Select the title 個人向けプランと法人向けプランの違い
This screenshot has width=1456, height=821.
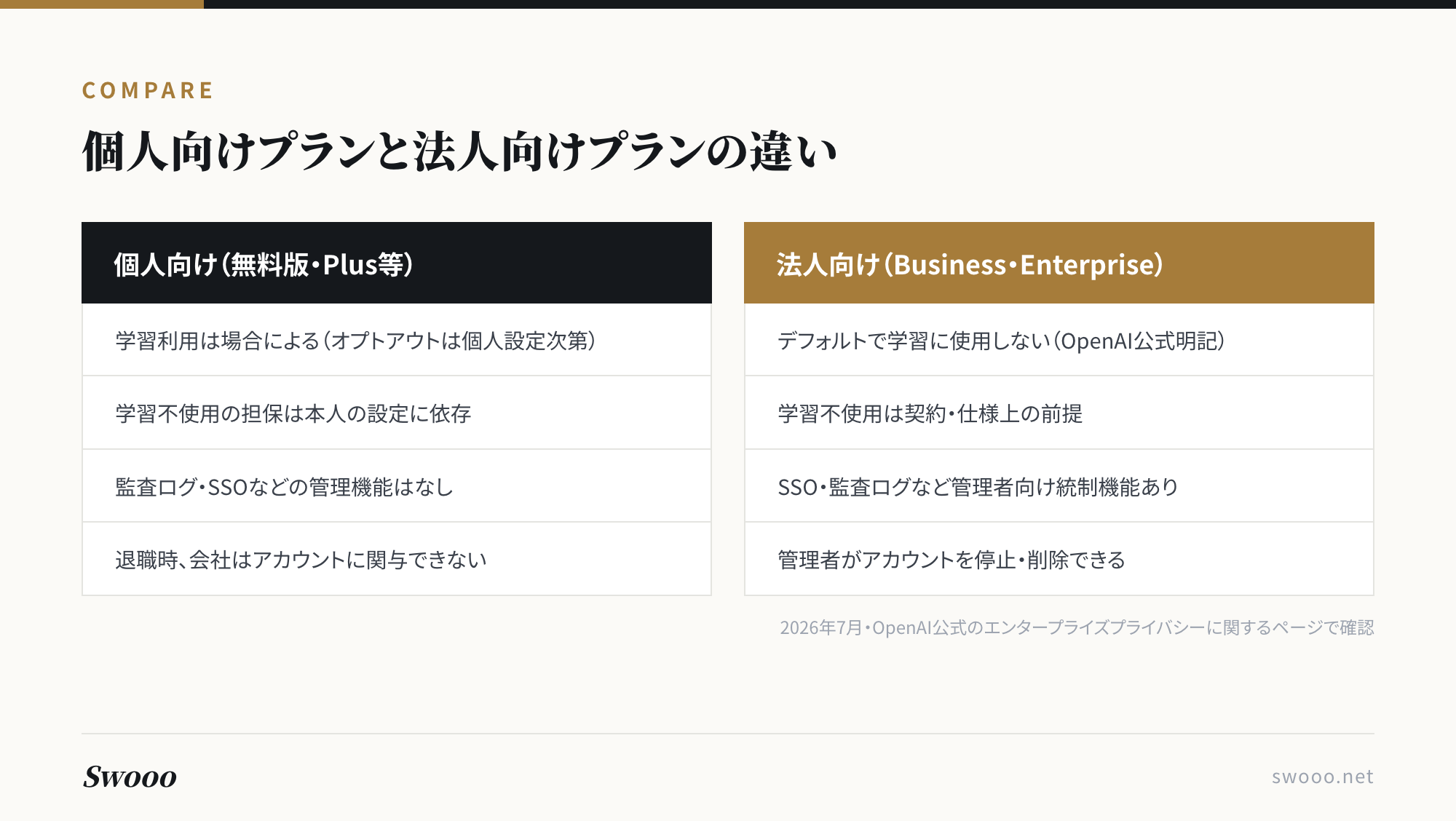coord(459,151)
